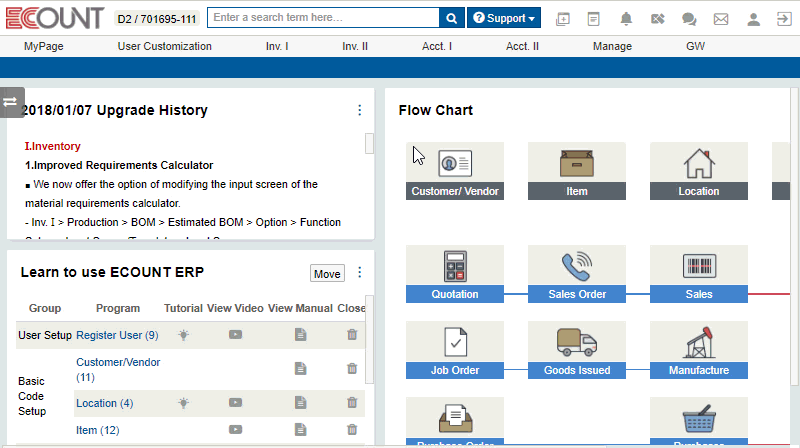This screenshot has height=448, width=800.
Task: View manual document for Item row
Action: point(301,430)
